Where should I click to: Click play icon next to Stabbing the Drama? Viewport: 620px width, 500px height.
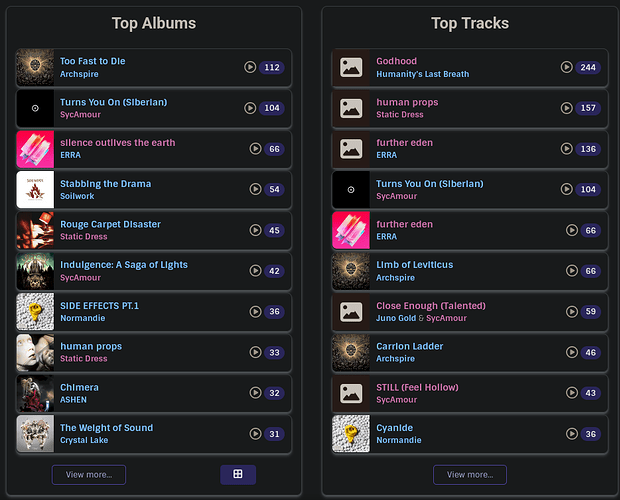[255, 190]
